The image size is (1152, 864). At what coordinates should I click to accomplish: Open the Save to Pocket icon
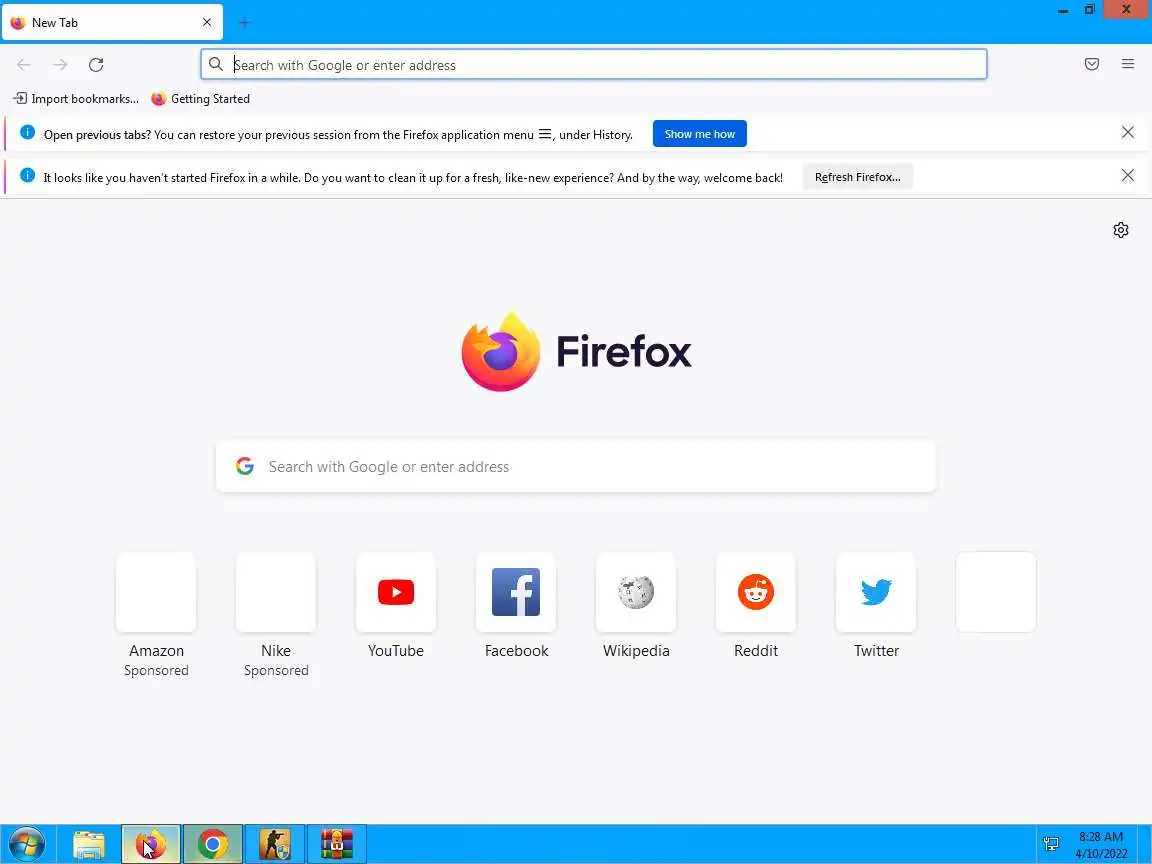click(1092, 64)
